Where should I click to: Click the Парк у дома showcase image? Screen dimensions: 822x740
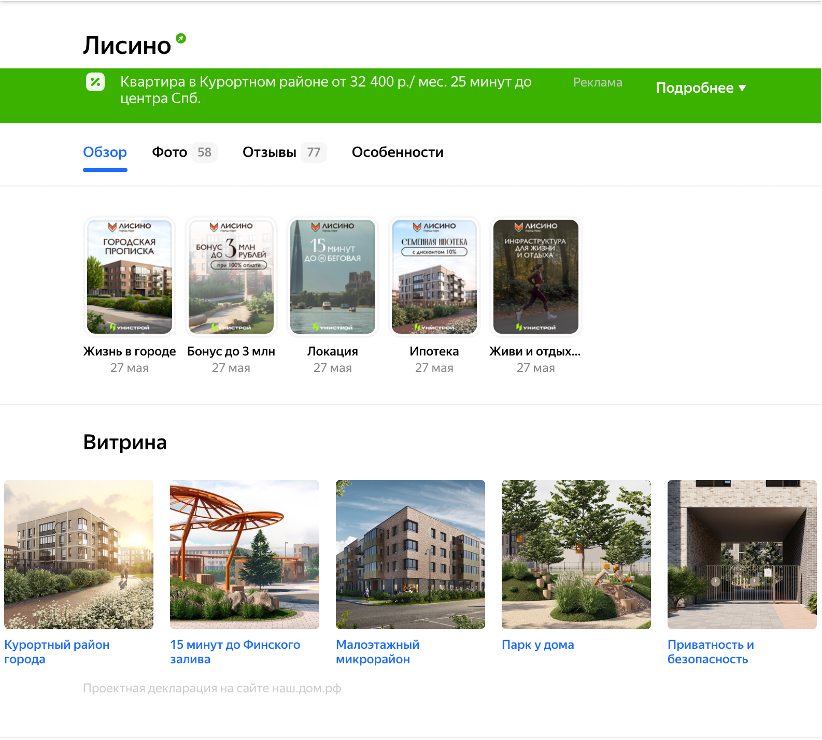576,554
